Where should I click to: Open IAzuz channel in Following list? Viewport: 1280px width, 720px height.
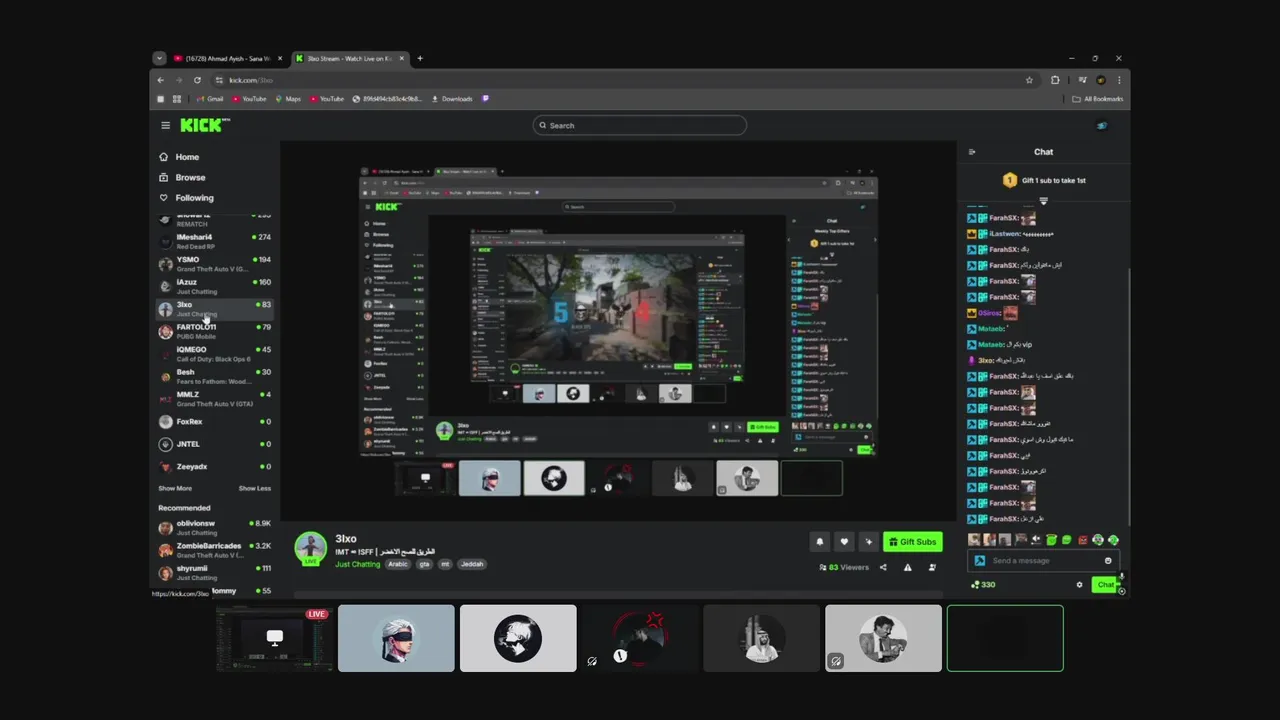214,286
